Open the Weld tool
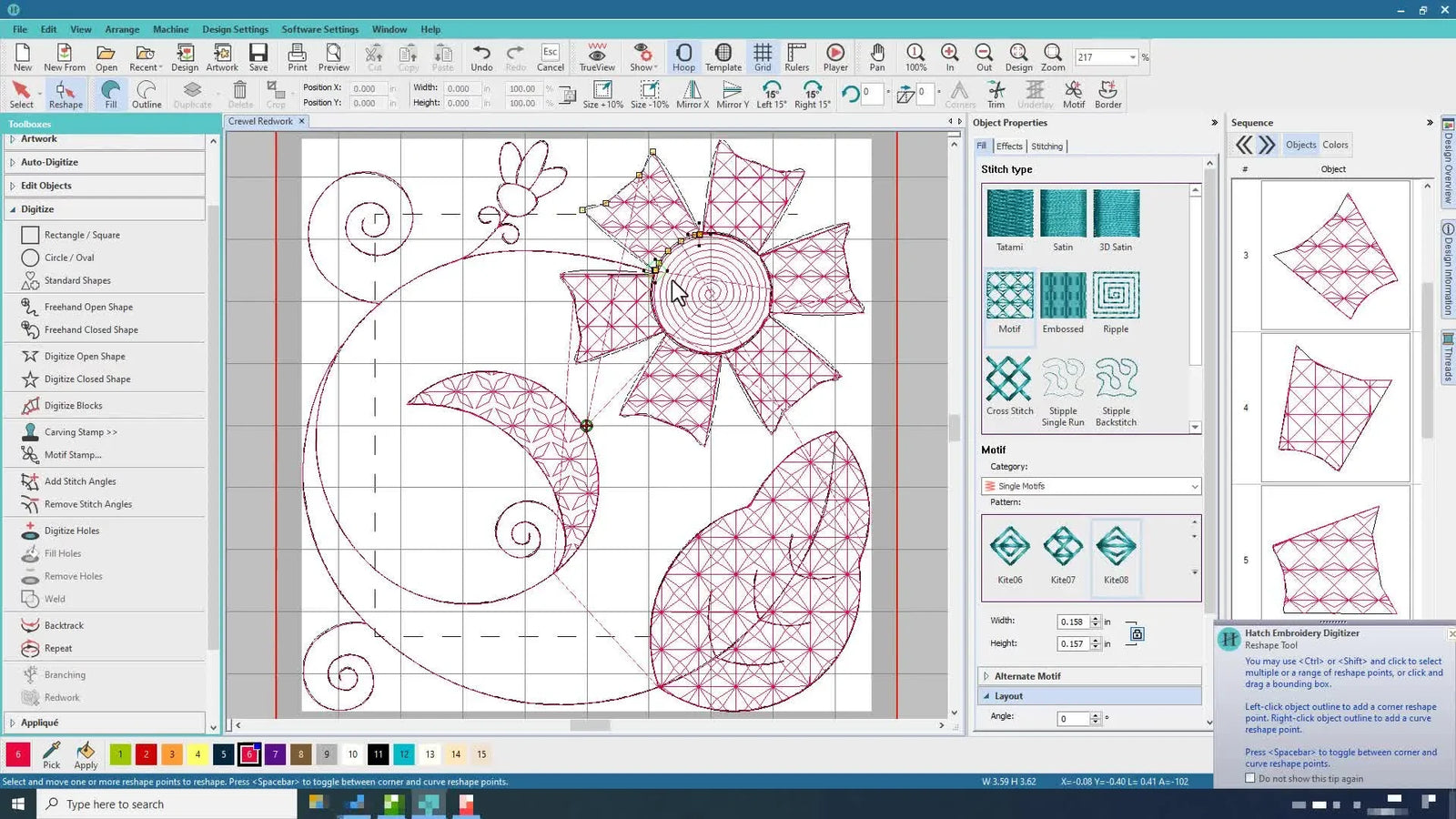This screenshot has width=1456, height=819. tap(55, 598)
